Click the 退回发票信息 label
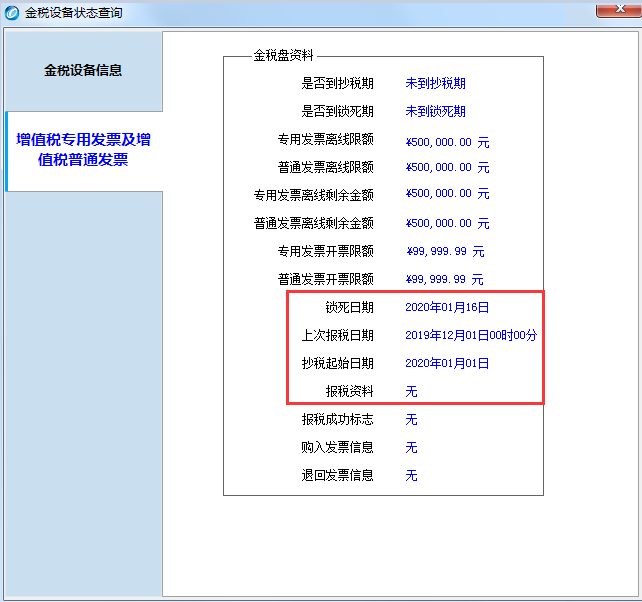642x602 pixels. coord(337,475)
